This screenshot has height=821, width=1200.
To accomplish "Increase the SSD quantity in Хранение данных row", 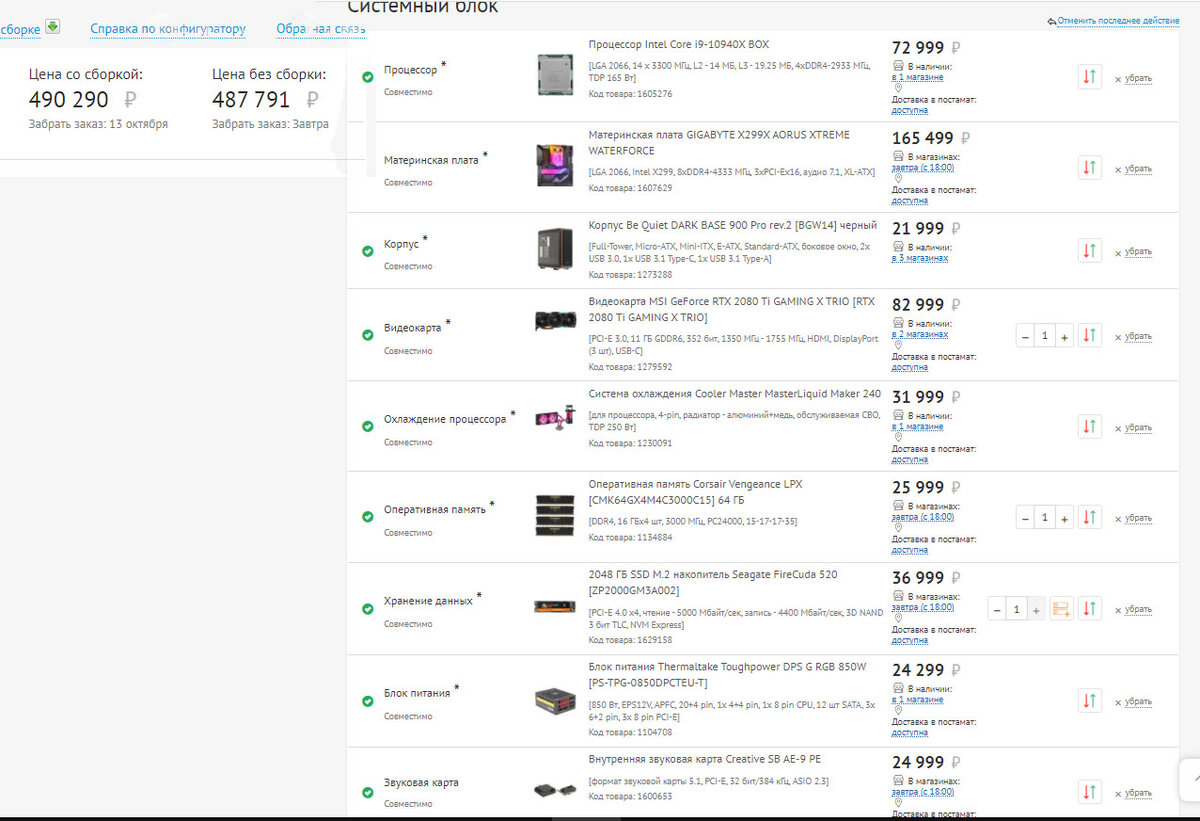I will pyautogui.click(x=1036, y=609).
